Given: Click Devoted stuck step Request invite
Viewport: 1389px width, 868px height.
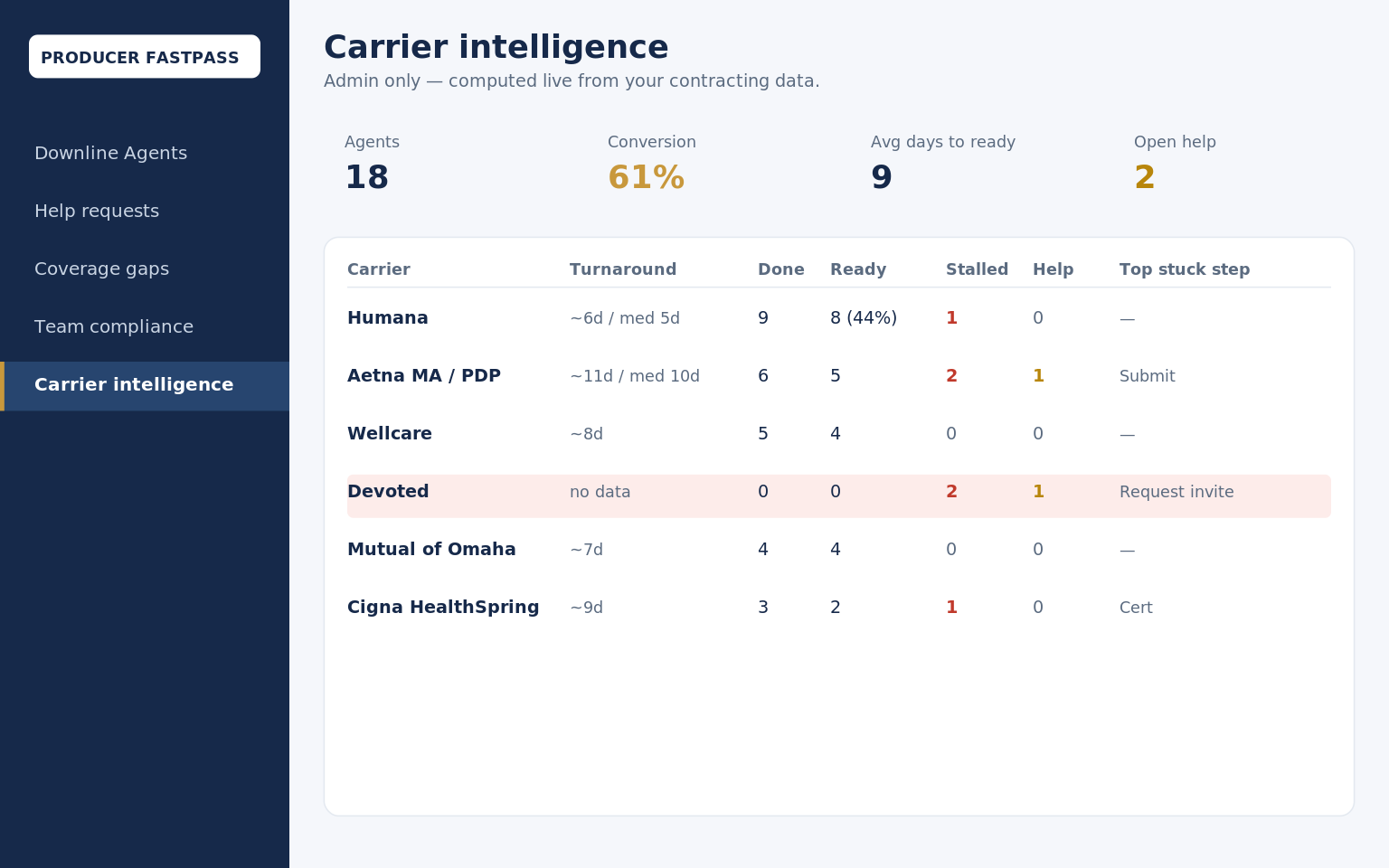Looking at the screenshot, I should pos(1176,492).
